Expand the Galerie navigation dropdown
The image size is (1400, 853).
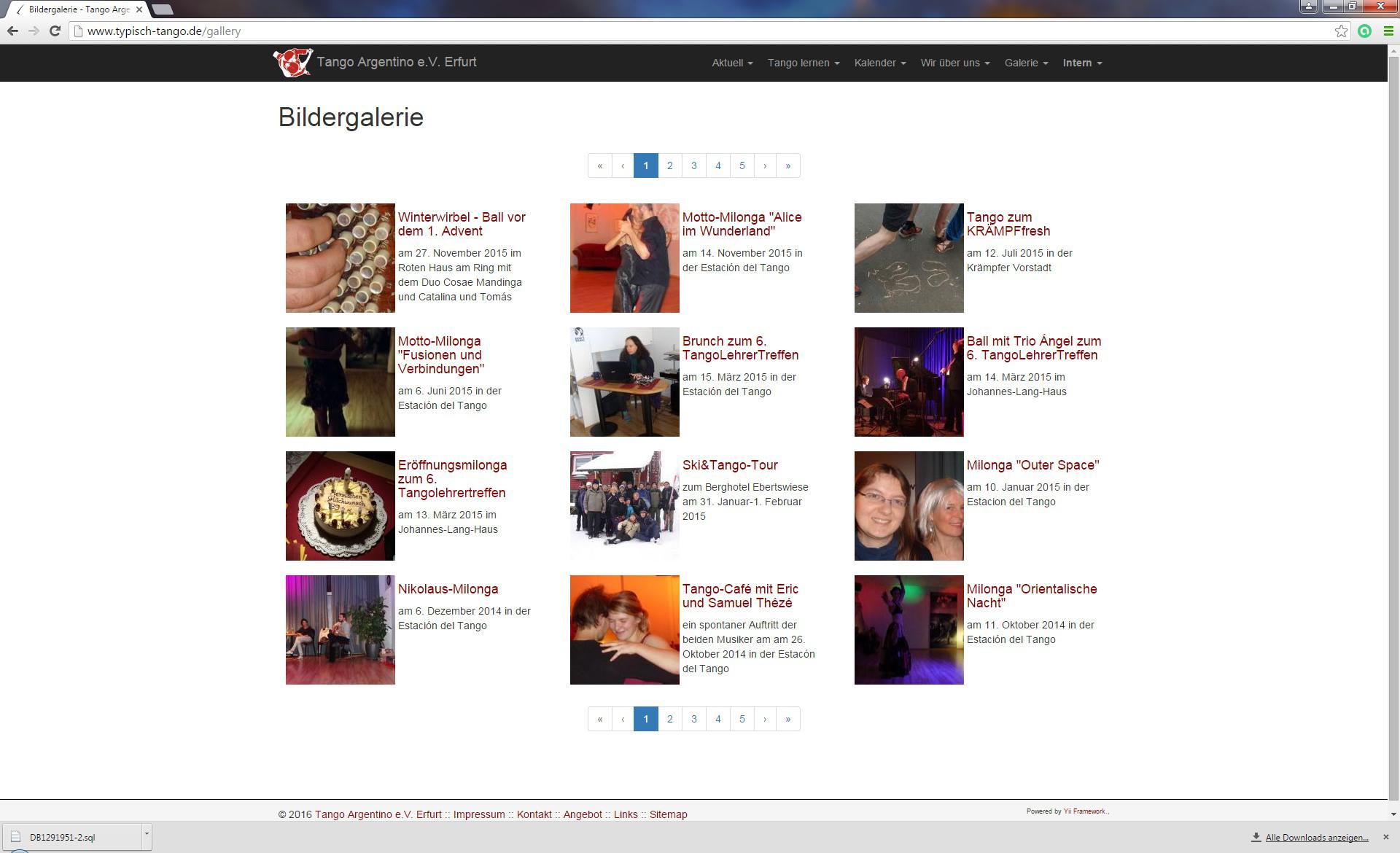coord(1026,63)
